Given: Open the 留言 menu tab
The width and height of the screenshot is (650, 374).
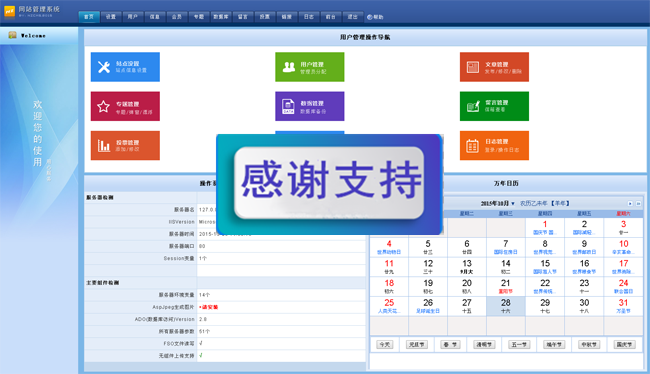Looking at the screenshot, I should [x=243, y=17].
